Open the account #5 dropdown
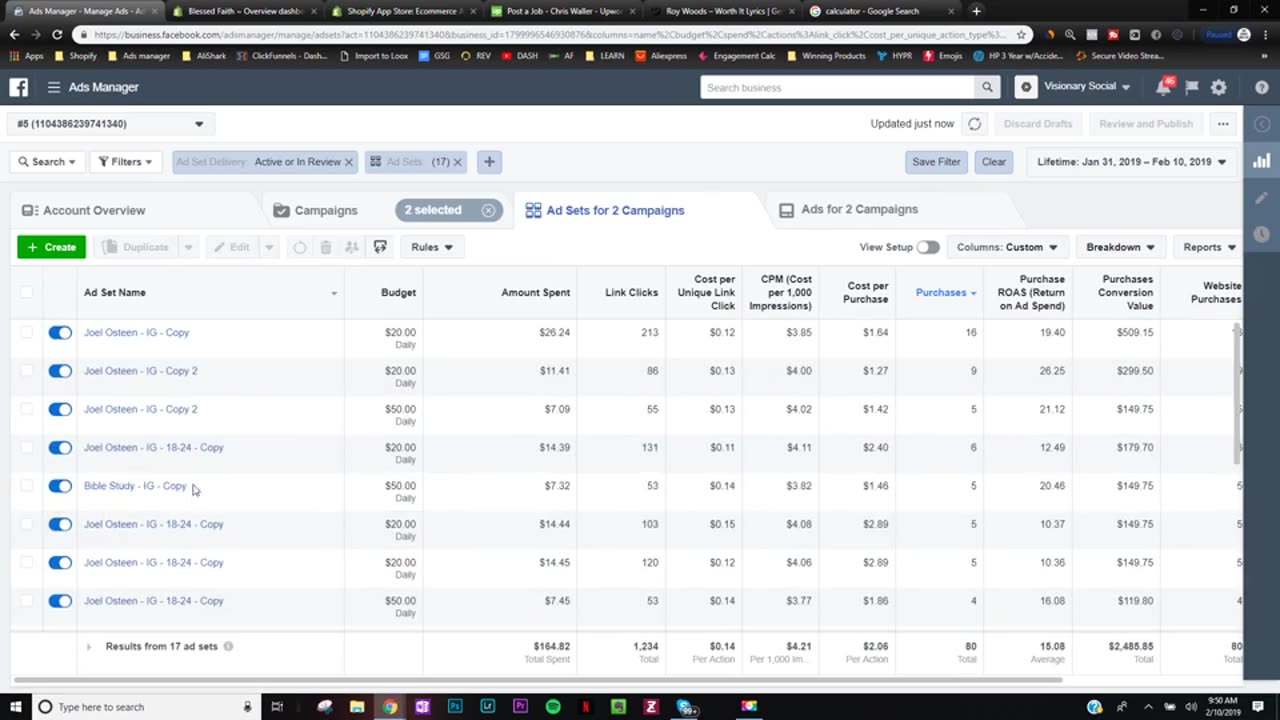The height and width of the screenshot is (720, 1280). click(x=111, y=124)
